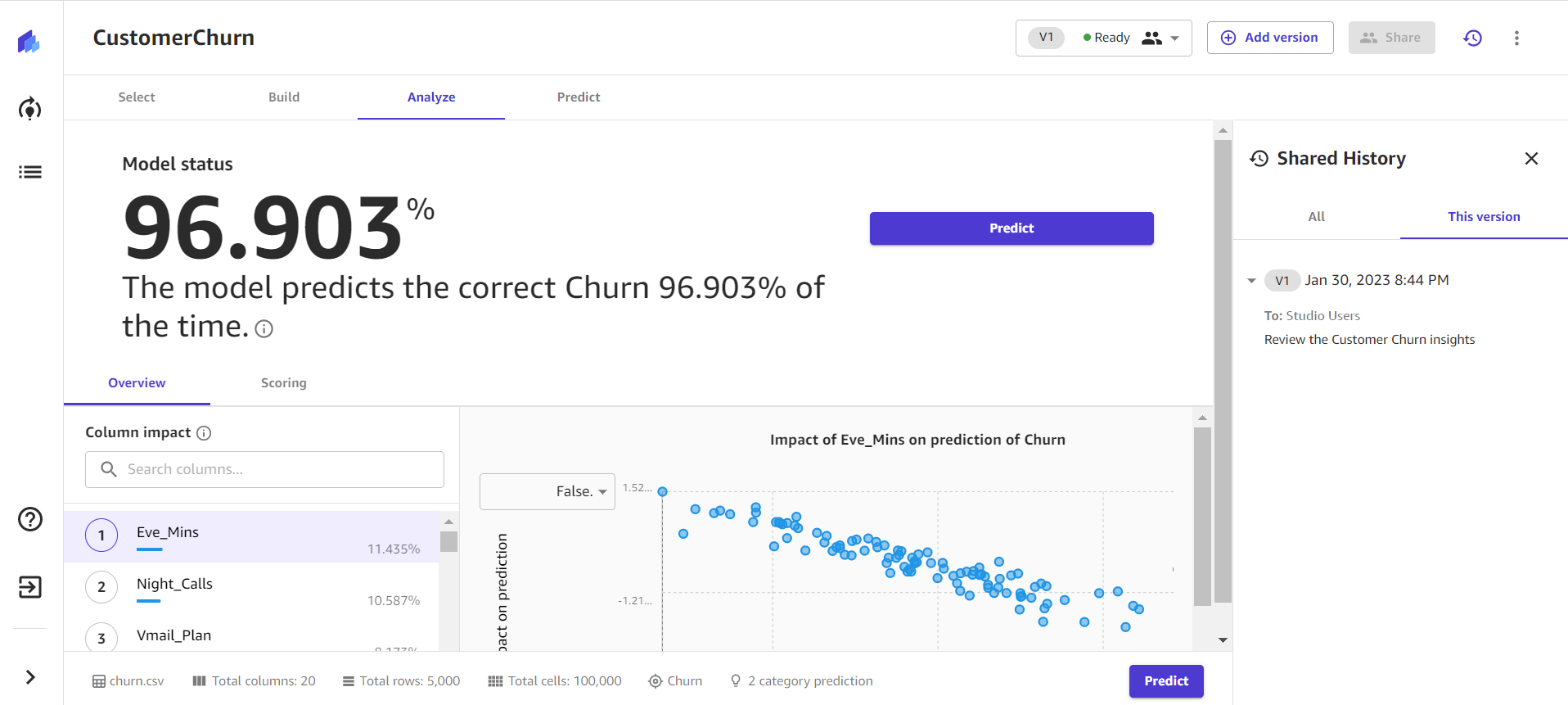Click the large Predict button
The height and width of the screenshot is (705, 1568).
(x=1011, y=228)
